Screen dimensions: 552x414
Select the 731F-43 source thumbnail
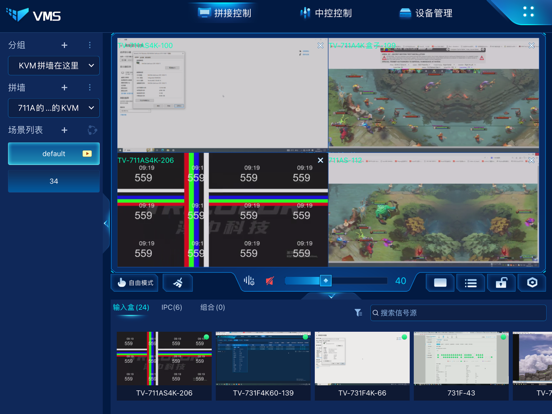coord(461,365)
